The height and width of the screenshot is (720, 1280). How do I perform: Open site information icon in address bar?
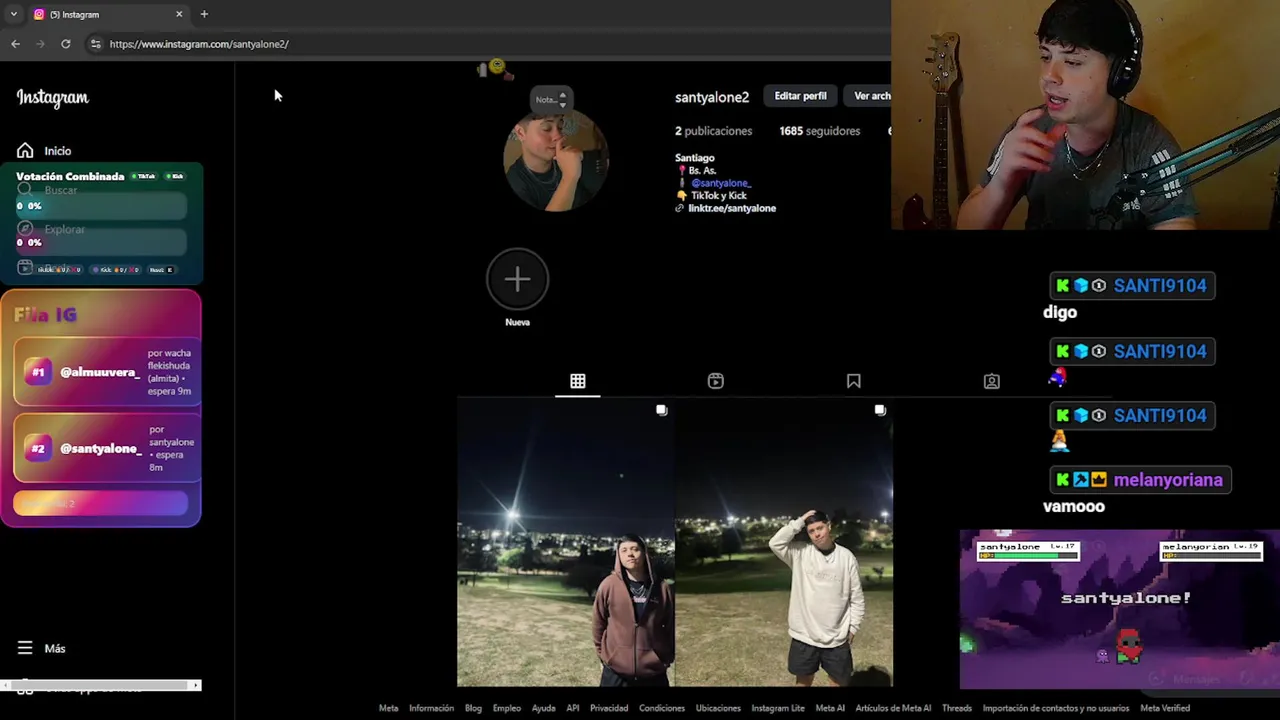(x=95, y=44)
